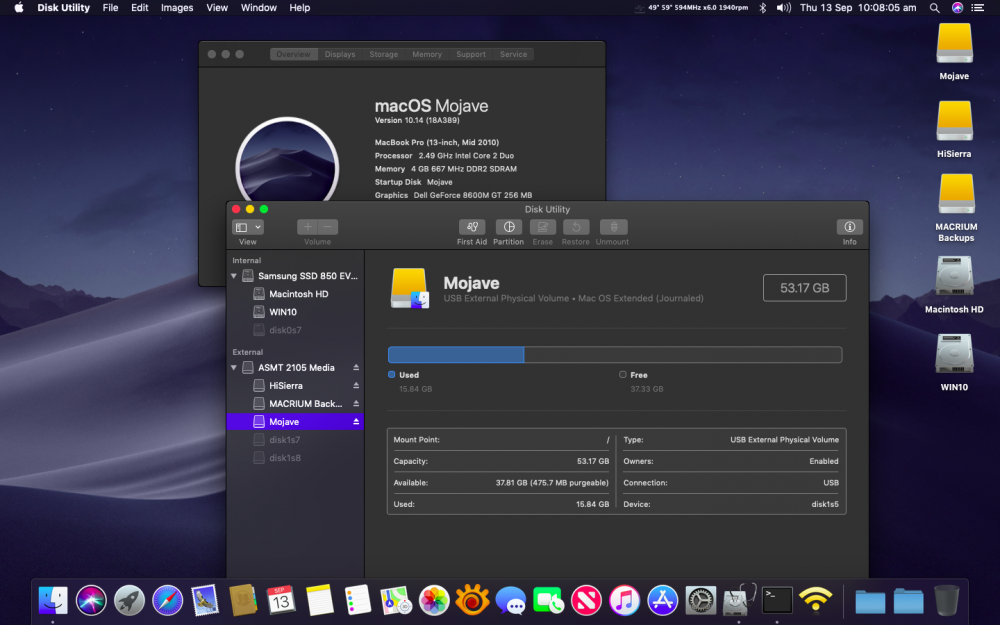Screen dimensions: 1000x625
Task: Unmount the Mojave volume via toolbar
Action: click(614, 227)
